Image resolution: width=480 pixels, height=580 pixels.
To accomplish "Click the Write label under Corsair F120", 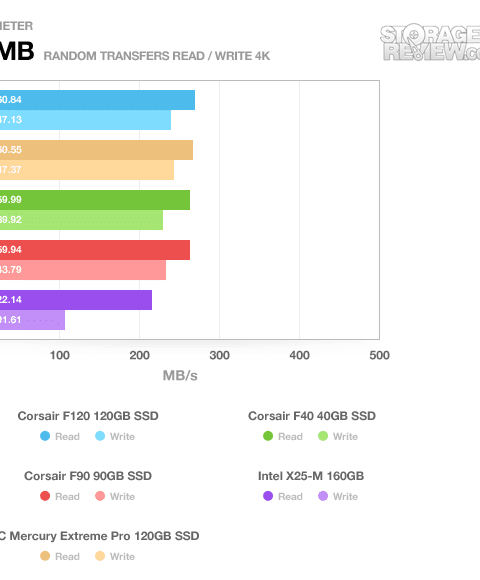I will 122,436.
